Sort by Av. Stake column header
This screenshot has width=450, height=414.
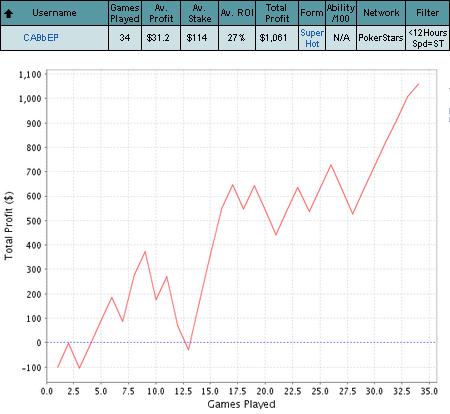[199, 13]
